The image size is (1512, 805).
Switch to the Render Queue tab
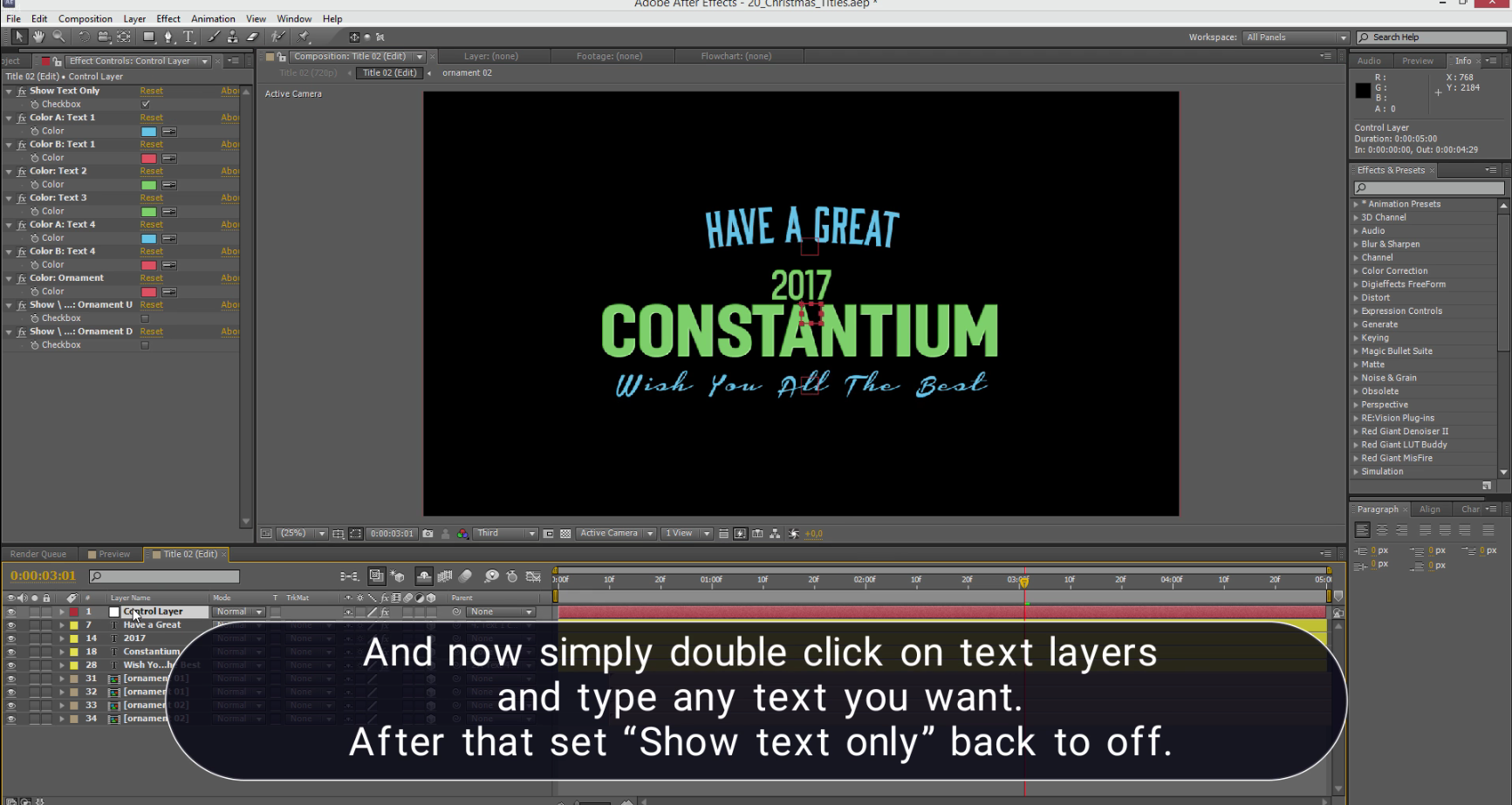click(38, 555)
